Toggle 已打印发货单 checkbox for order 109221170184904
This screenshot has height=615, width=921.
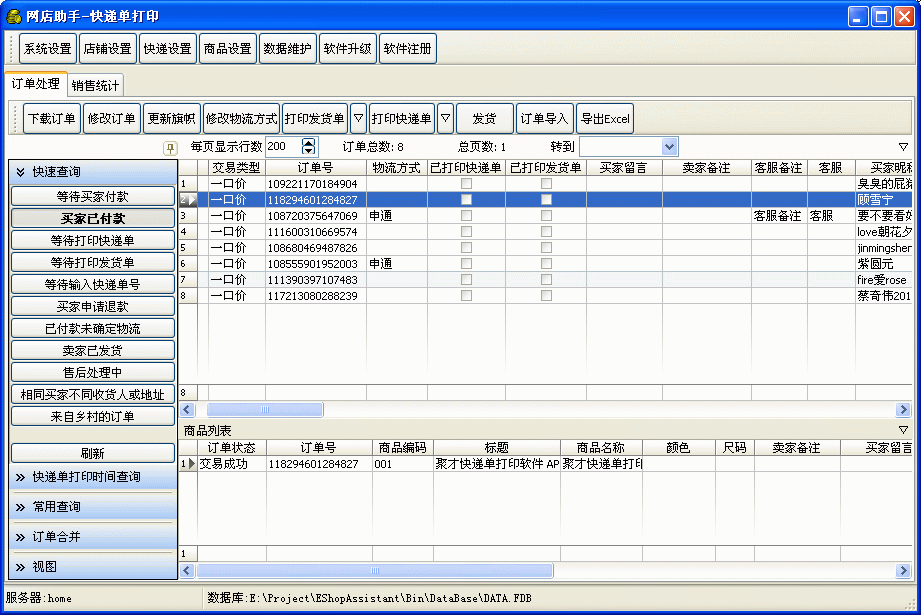(x=546, y=184)
